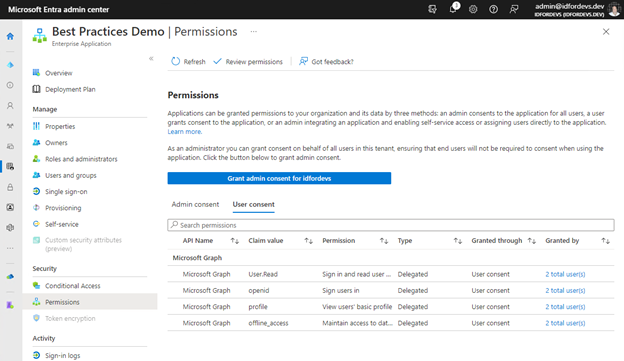Click Grant admin consent for idfordevs button
624x361 pixels.
pyautogui.click(x=279, y=178)
